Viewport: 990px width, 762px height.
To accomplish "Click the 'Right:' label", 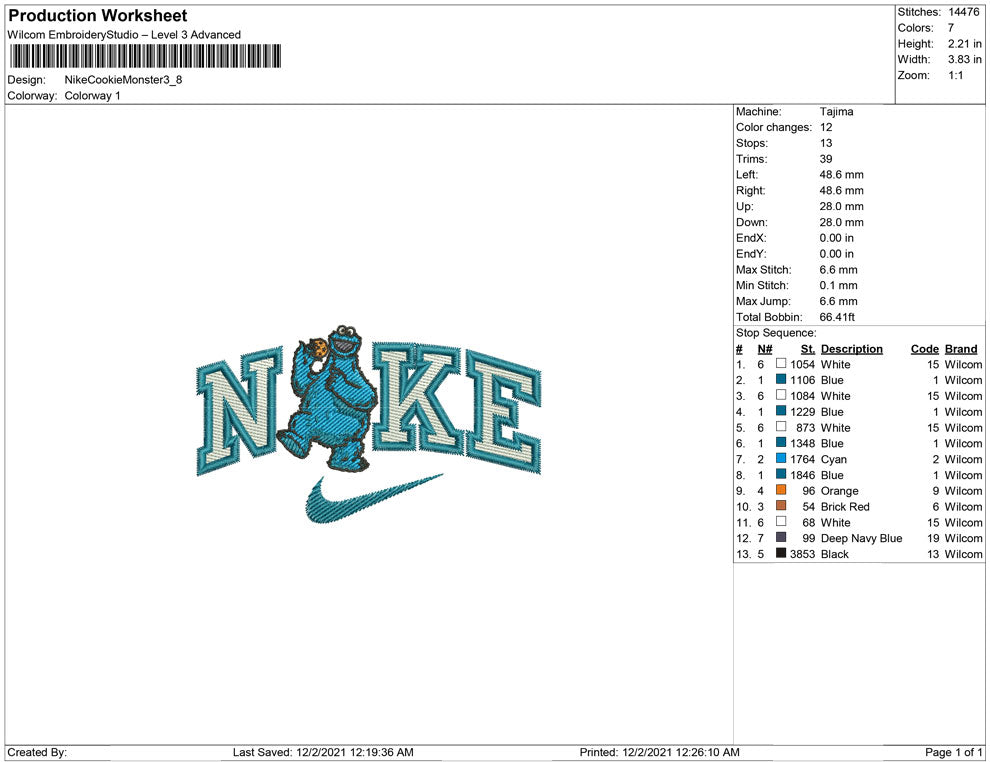I will tap(750, 190).
